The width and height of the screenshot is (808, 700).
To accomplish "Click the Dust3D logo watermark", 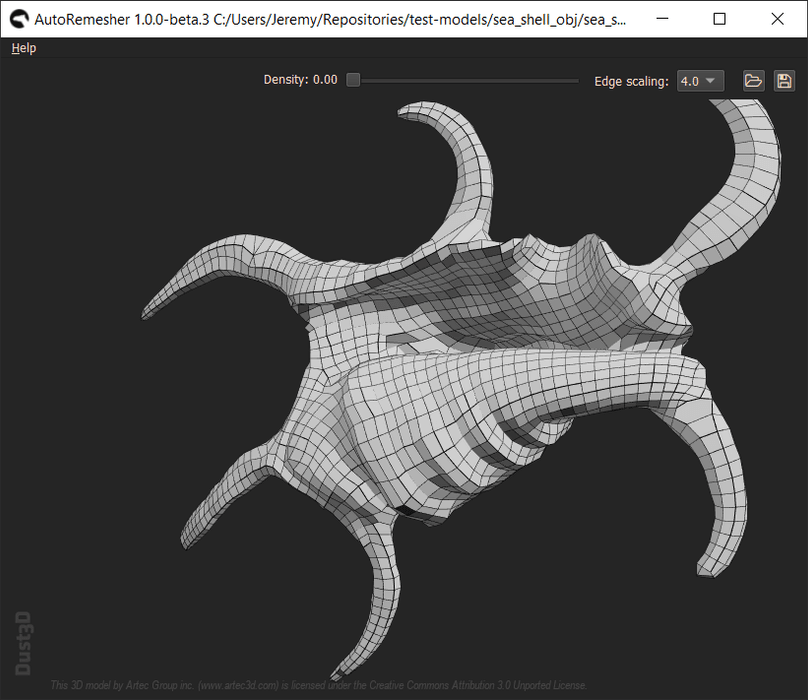I will [24, 640].
